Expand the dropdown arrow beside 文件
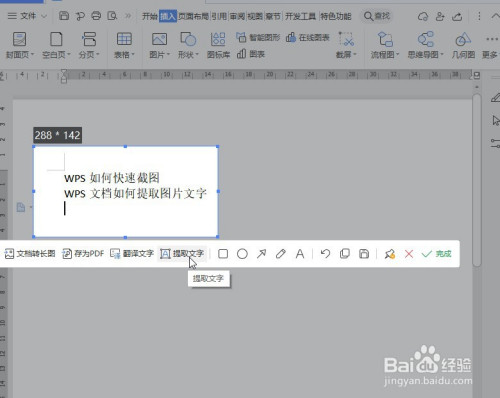Image resolution: width=500 pixels, height=398 pixels. pyautogui.click(x=44, y=16)
